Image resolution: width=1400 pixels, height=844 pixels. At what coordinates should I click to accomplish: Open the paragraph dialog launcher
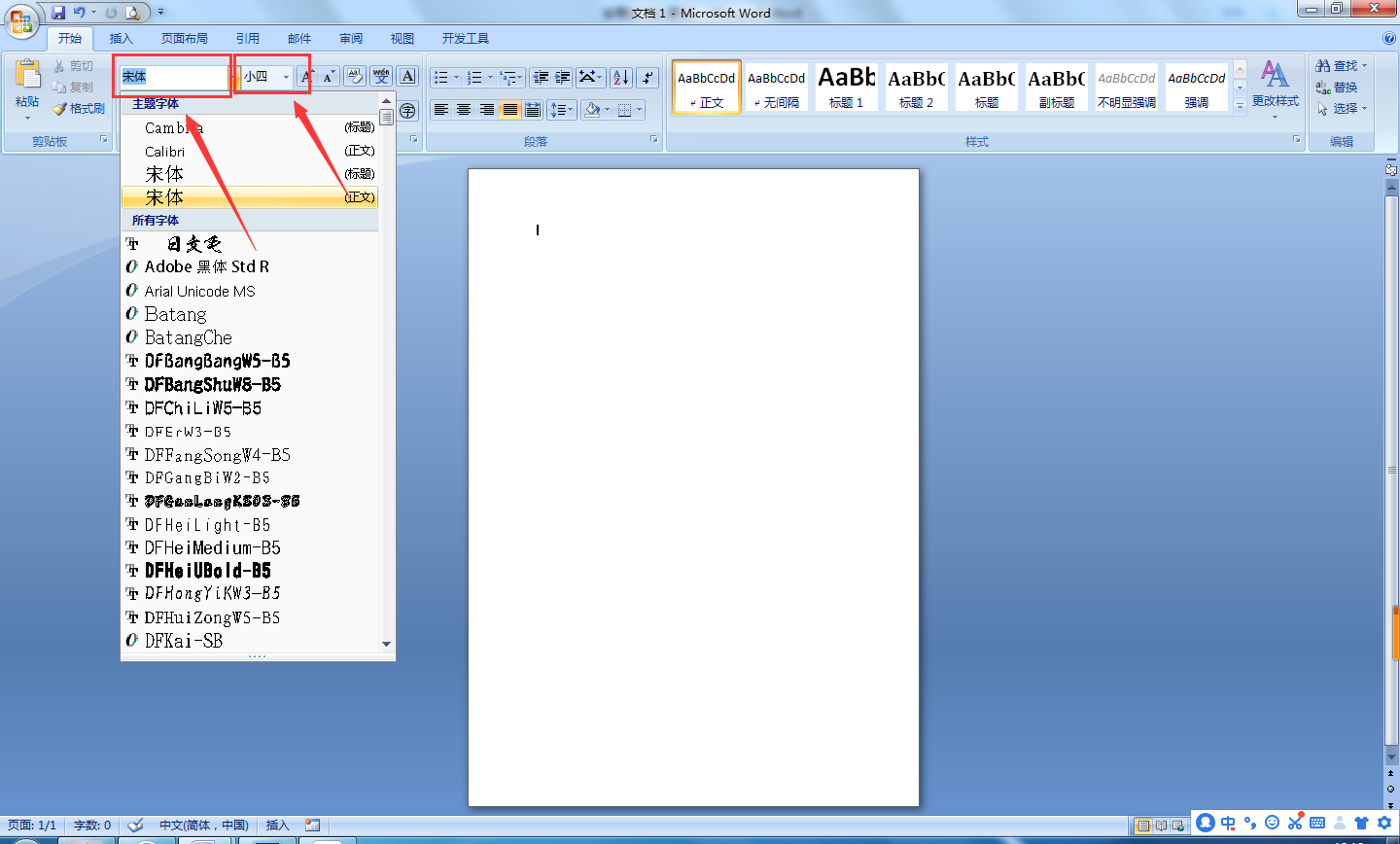pos(654,140)
